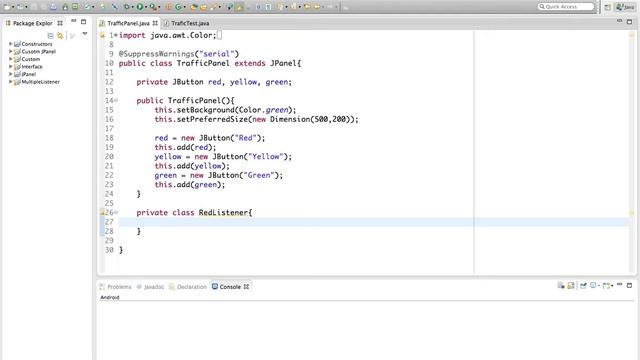The height and width of the screenshot is (360, 640).
Task: Click the Quick Access search field
Action: pos(566,7)
